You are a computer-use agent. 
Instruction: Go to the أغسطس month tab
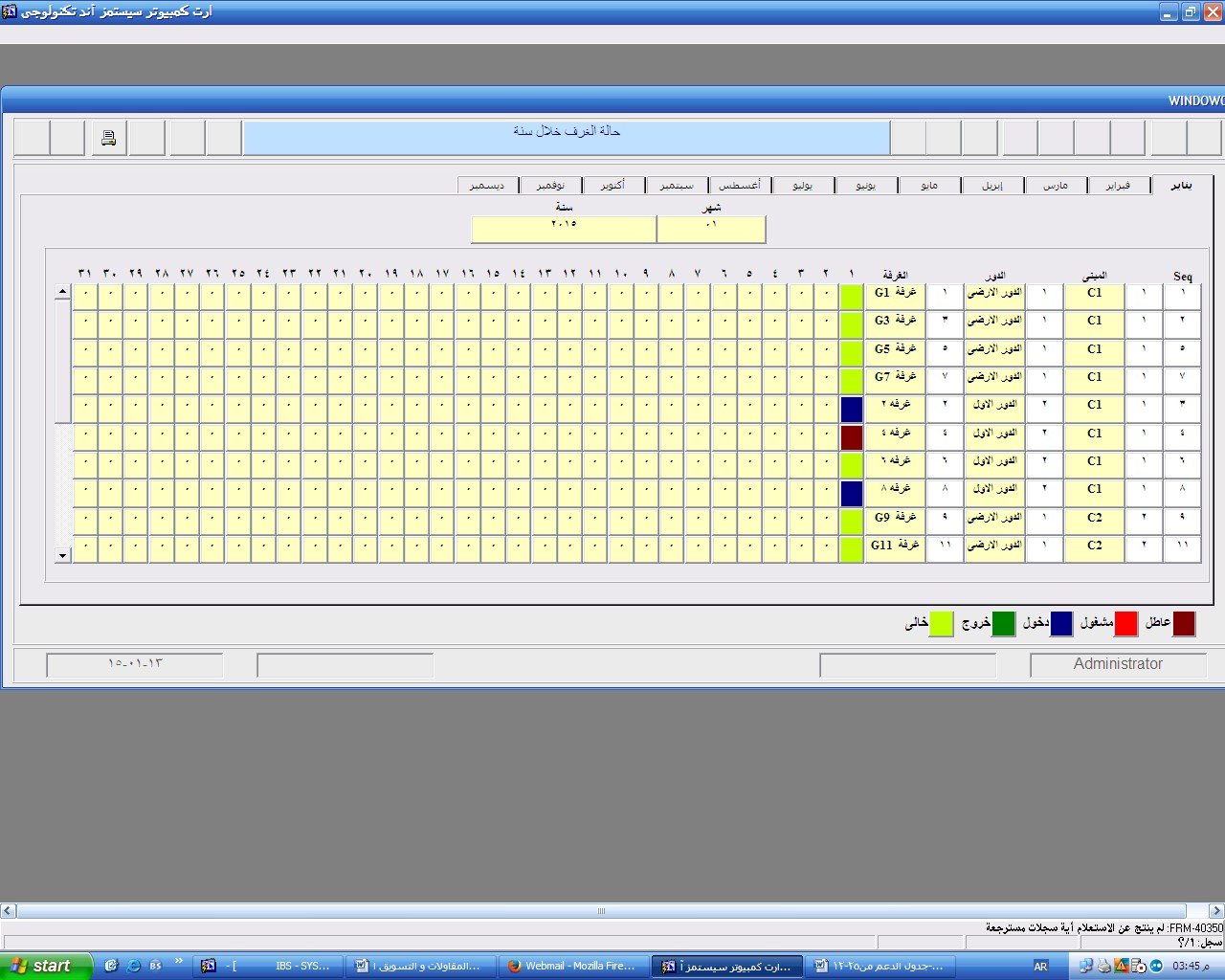(x=739, y=185)
